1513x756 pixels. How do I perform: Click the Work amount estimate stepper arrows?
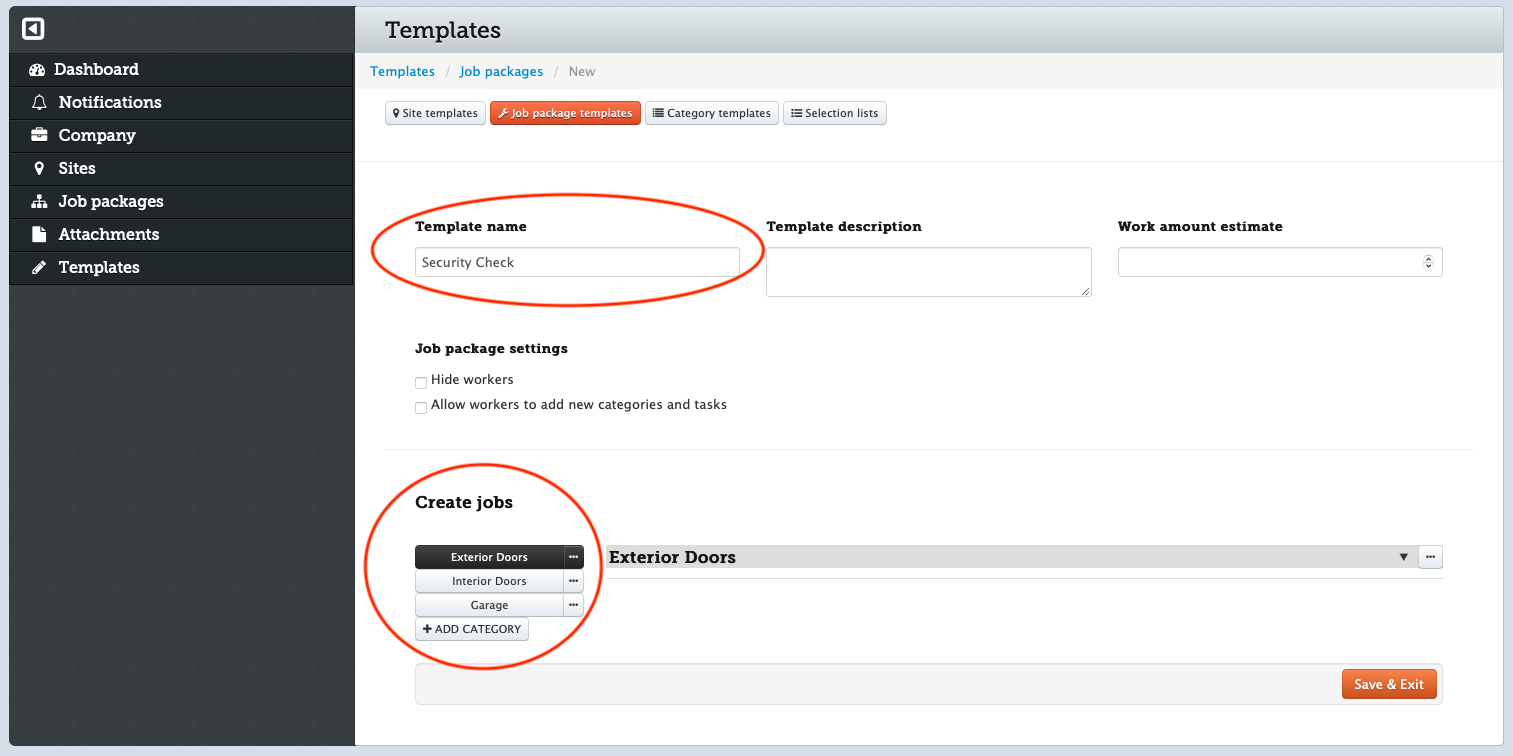point(1428,262)
